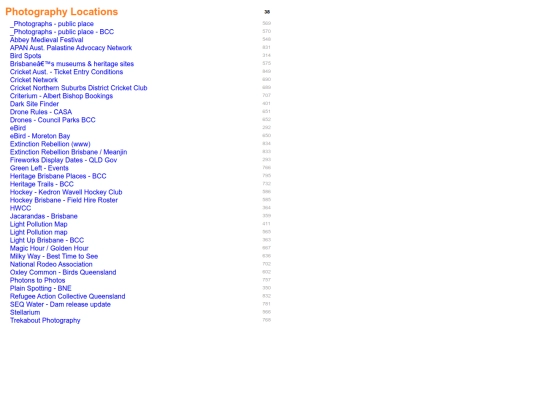Click the number next to Bird Spots
540x405 pixels.
(267, 55)
